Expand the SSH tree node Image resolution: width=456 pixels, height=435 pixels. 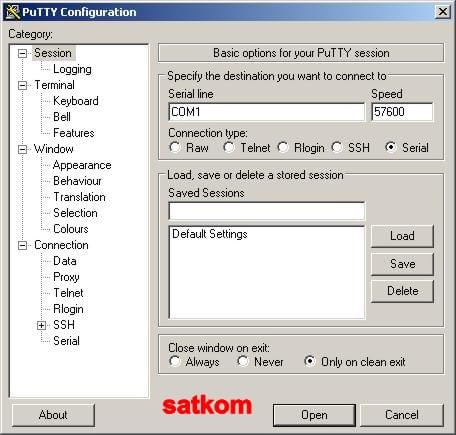[41, 325]
